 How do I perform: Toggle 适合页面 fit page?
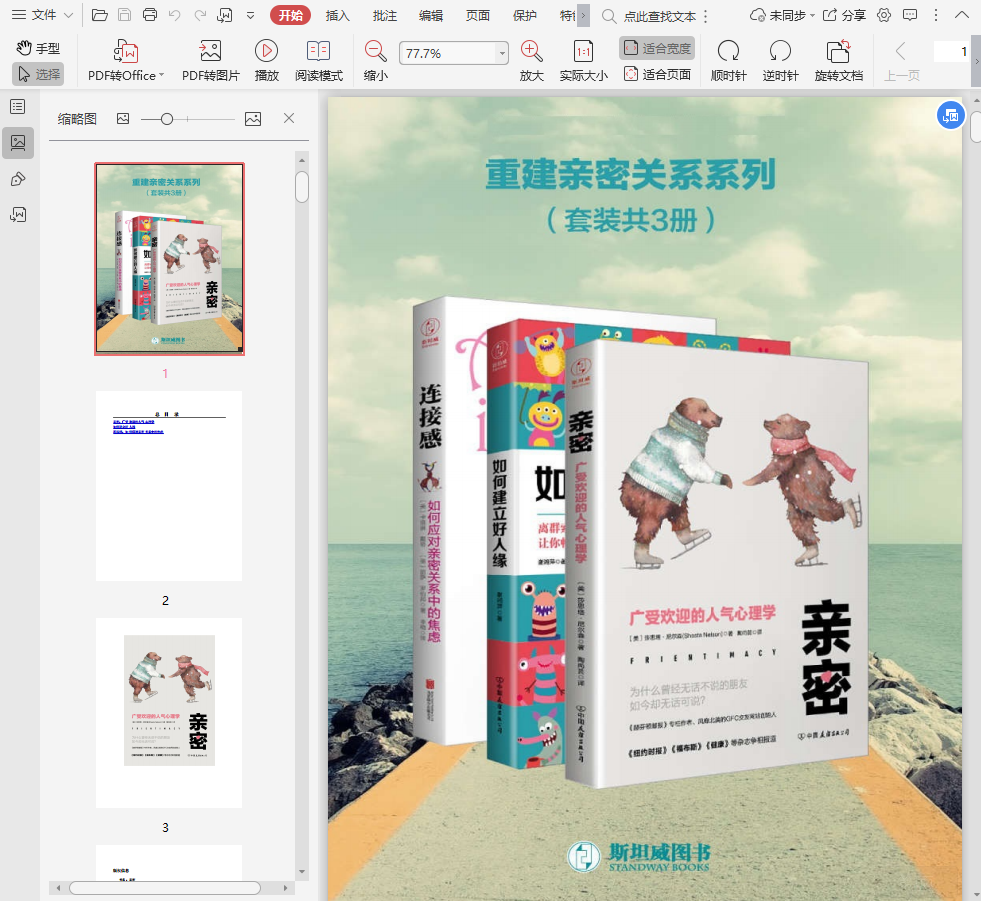pos(657,74)
